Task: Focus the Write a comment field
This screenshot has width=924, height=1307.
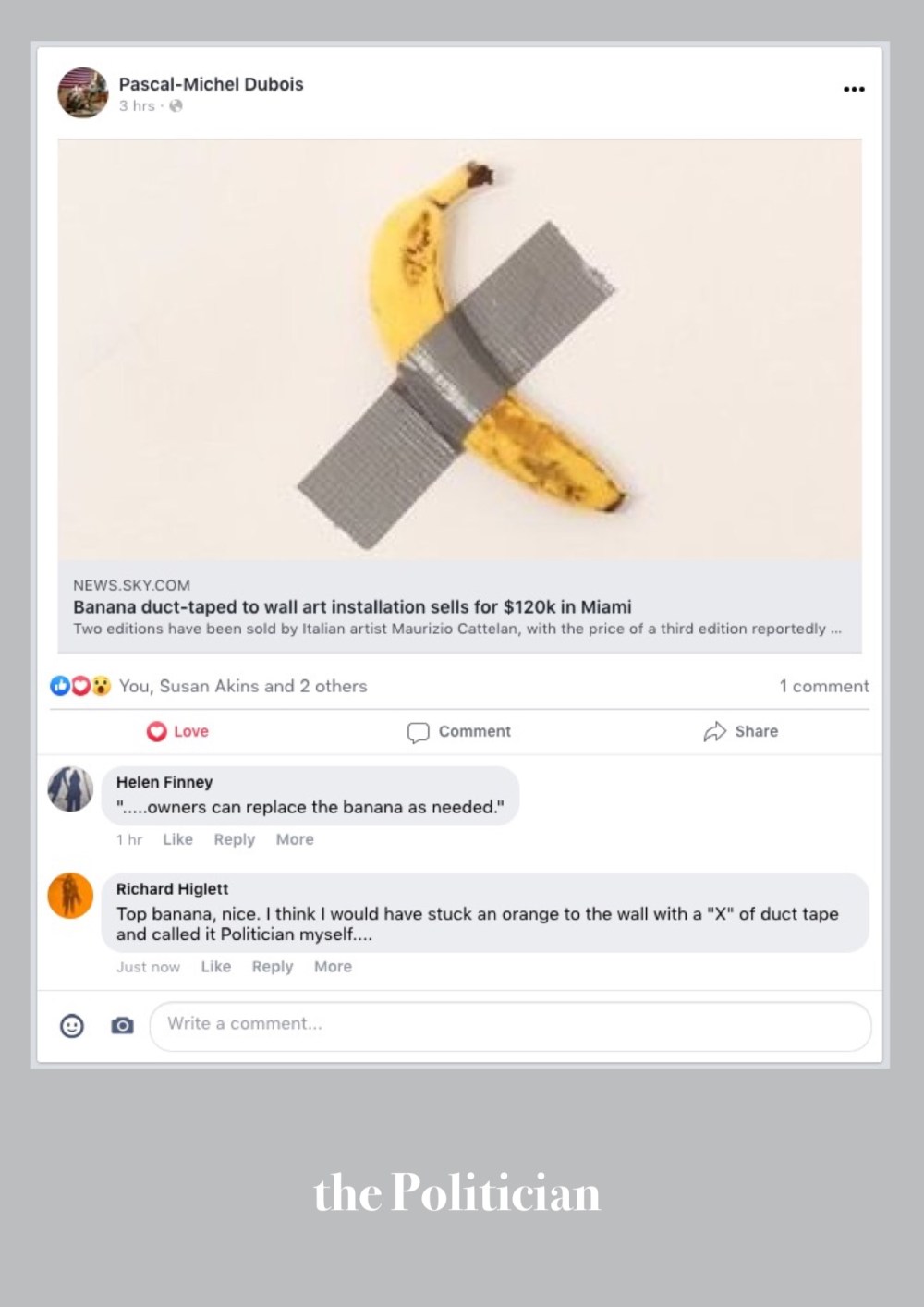Action: tap(510, 1025)
